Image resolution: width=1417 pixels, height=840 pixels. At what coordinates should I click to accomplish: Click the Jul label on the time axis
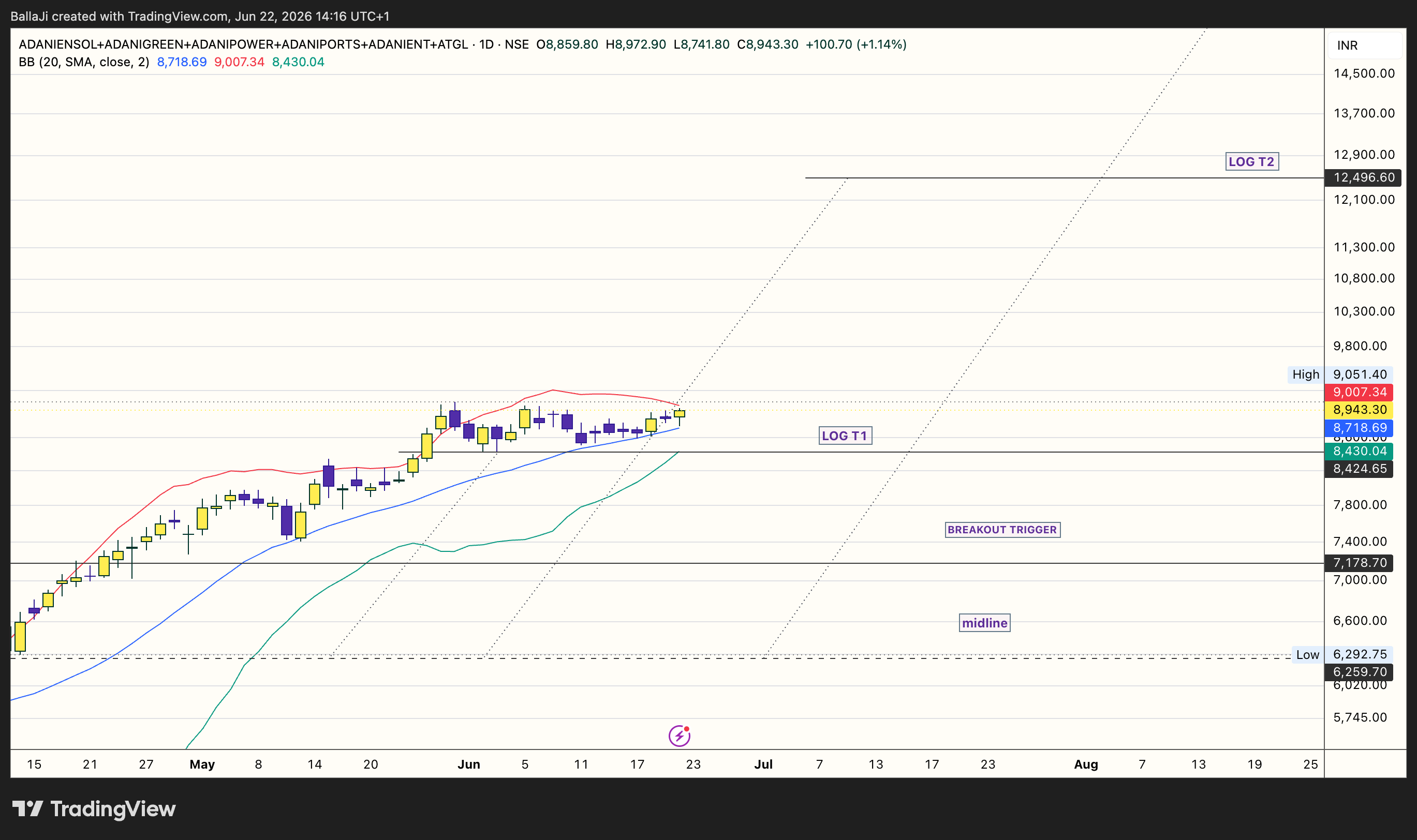(763, 764)
